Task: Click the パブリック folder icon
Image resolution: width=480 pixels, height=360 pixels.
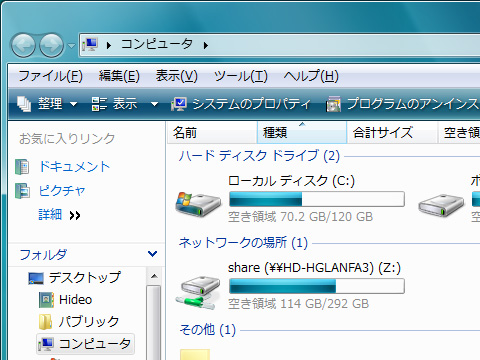Action: tap(45, 322)
